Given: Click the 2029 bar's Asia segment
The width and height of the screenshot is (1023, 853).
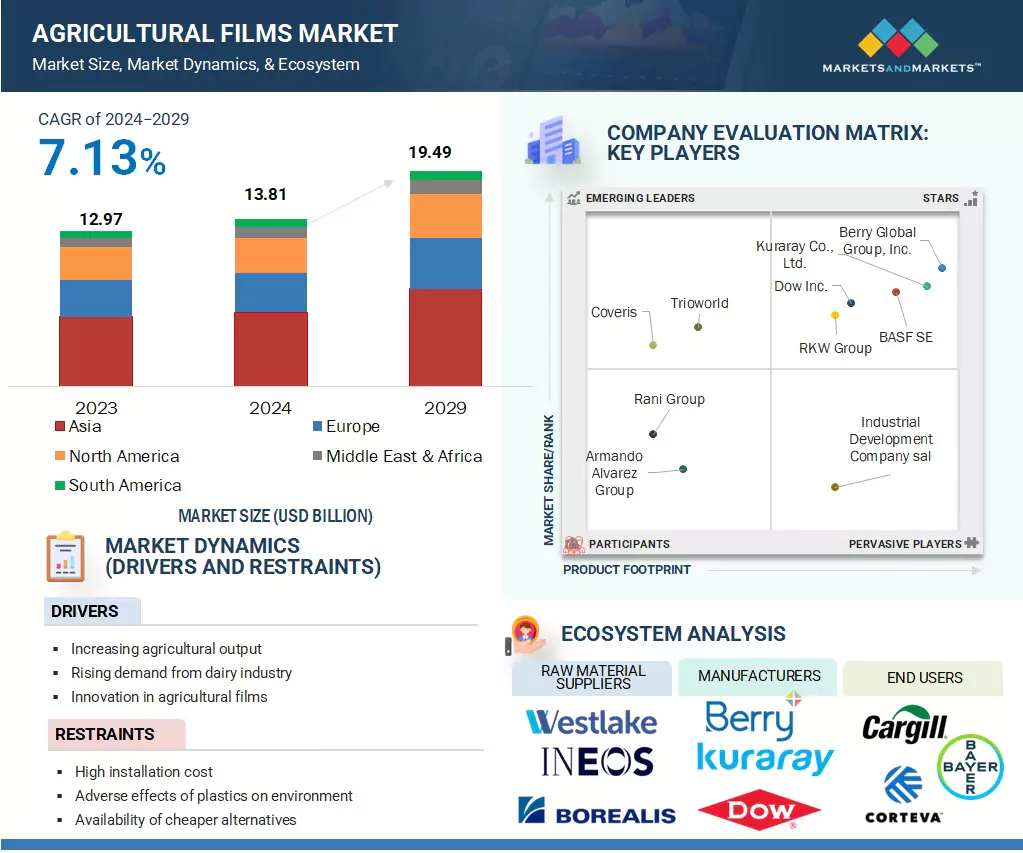Looking at the screenshot, I should point(445,337).
